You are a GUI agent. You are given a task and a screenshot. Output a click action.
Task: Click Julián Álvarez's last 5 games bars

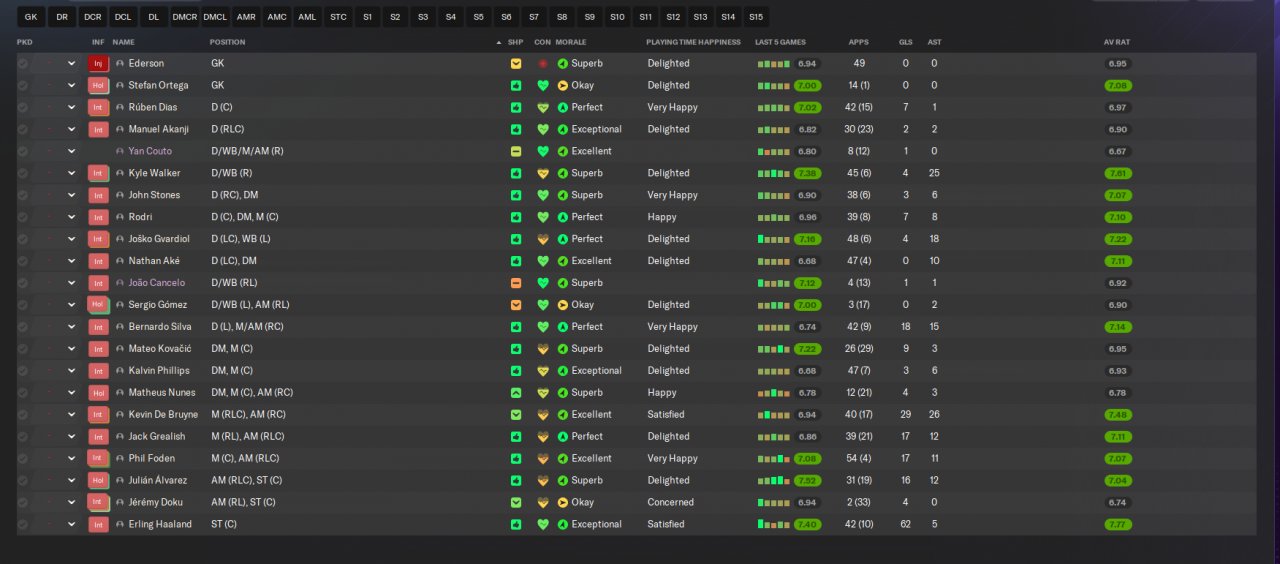click(x=774, y=480)
